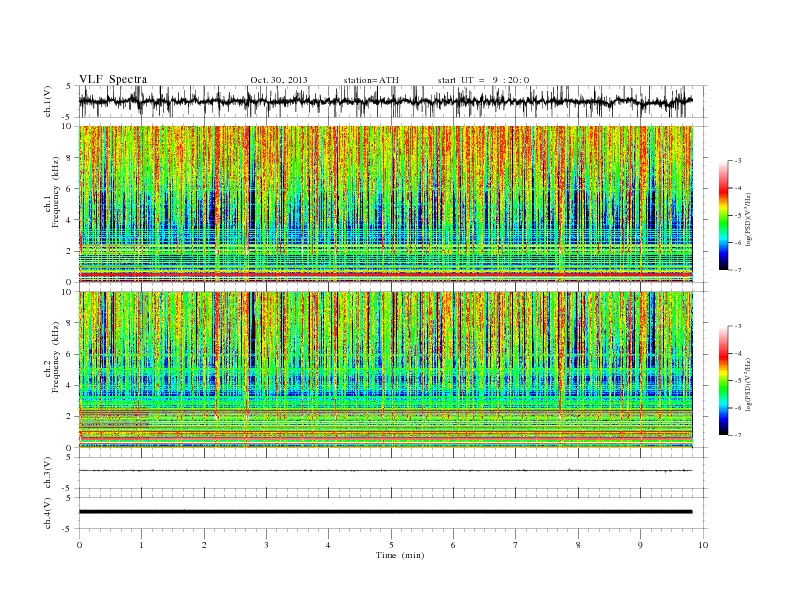Viewport: 792px width, 612px height.
Task: Click the "-7" tick on the upper colorbar
Action: [x=738, y=270]
